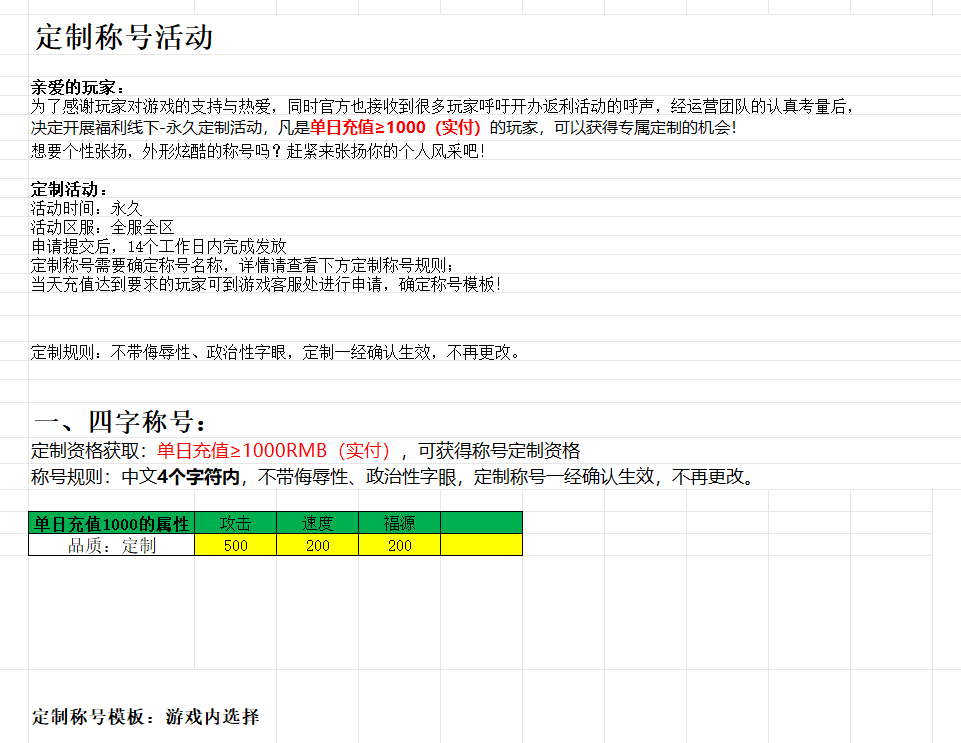This screenshot has width=961, height=743.
Task: Click the 品质：定制 cell
Action: point(111,545)
